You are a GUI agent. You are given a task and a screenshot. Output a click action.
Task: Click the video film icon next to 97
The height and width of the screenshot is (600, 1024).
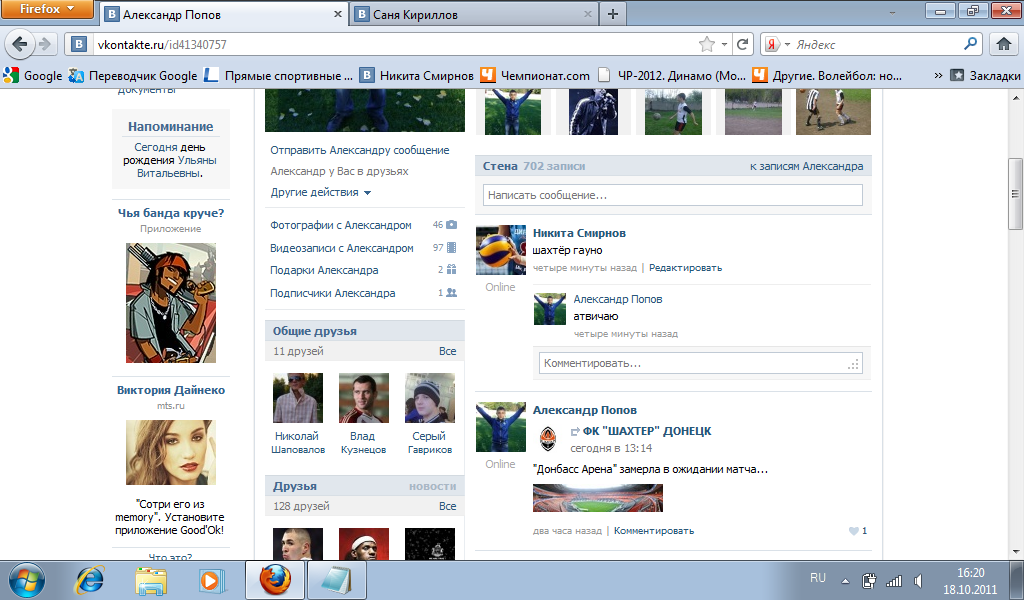(451, 247)
